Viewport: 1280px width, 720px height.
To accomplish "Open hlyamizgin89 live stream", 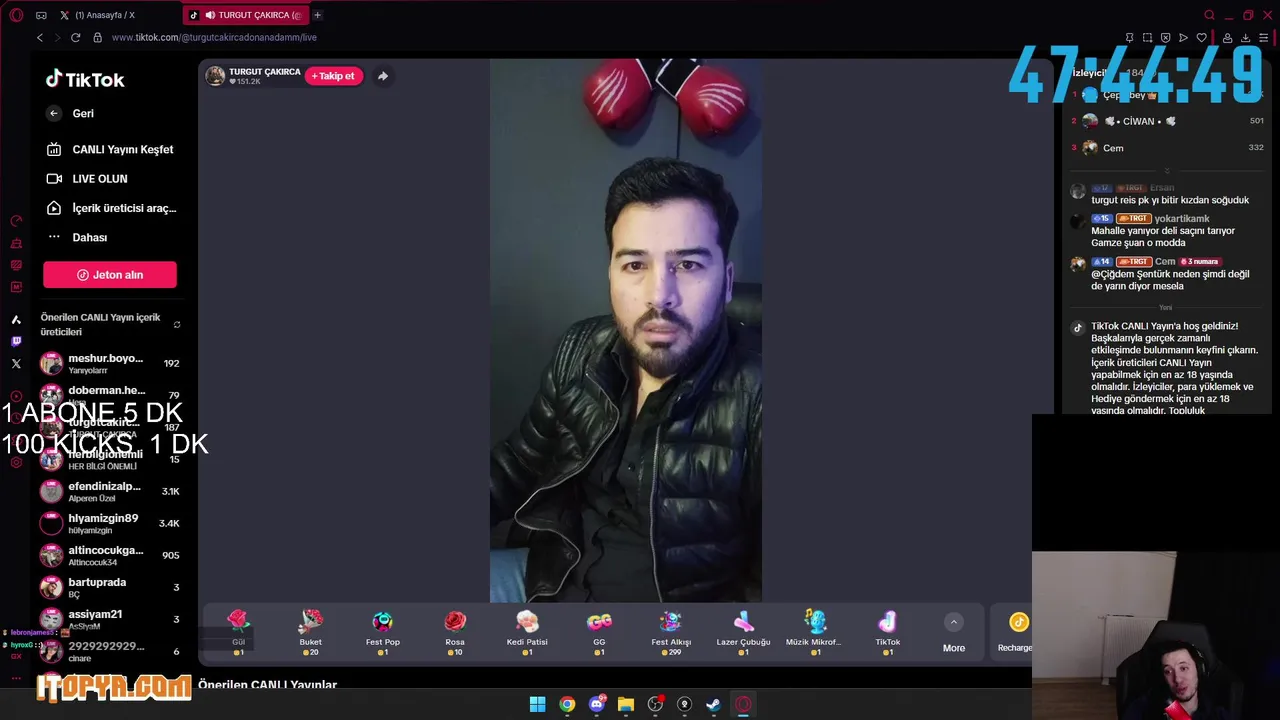I will pyautogui.click(x=109, y=523).
